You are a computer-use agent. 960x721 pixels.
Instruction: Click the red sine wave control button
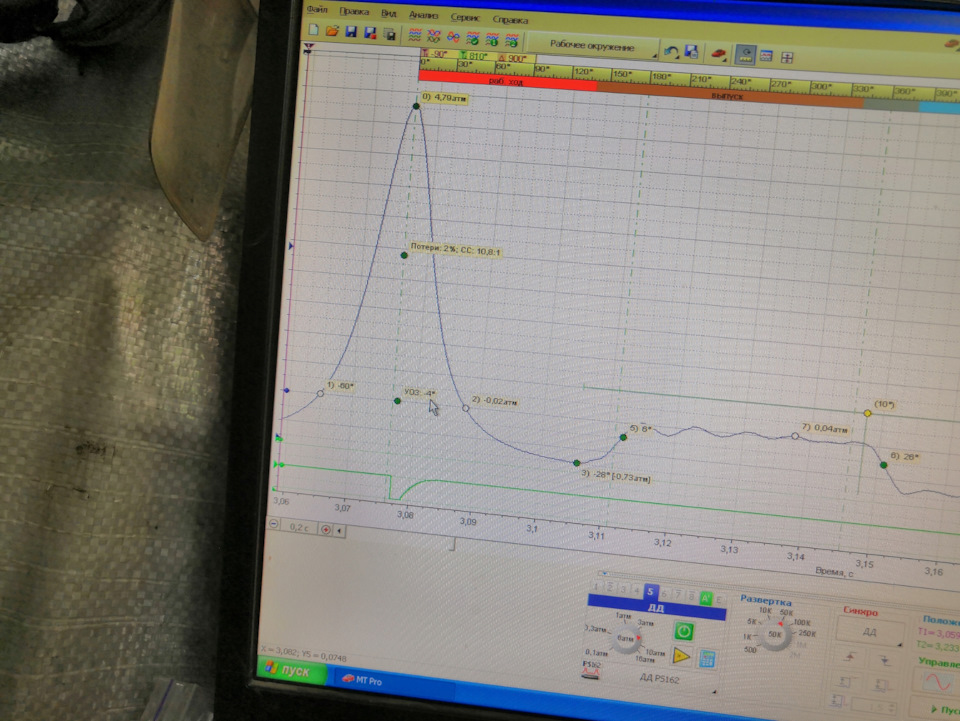(x=936, y=682)
